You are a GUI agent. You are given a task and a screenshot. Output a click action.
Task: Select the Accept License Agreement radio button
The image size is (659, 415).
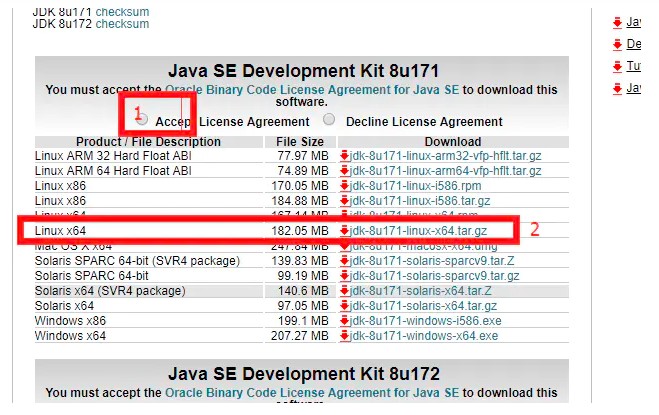click(142, 119)
